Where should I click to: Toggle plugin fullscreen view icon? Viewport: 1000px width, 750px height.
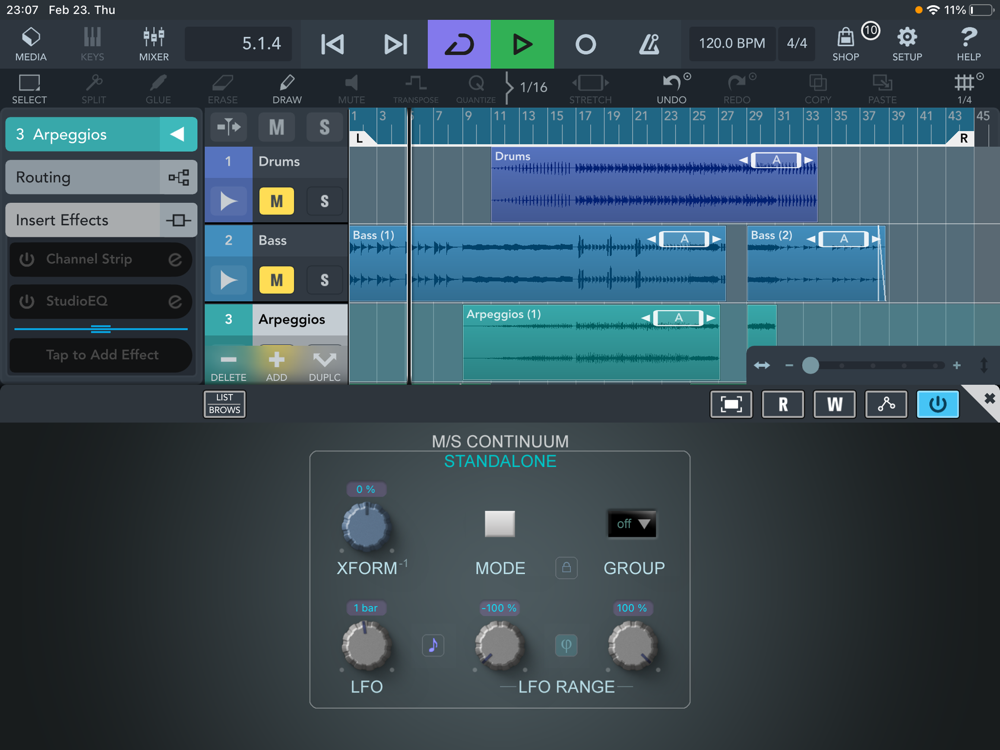point(731,404)
